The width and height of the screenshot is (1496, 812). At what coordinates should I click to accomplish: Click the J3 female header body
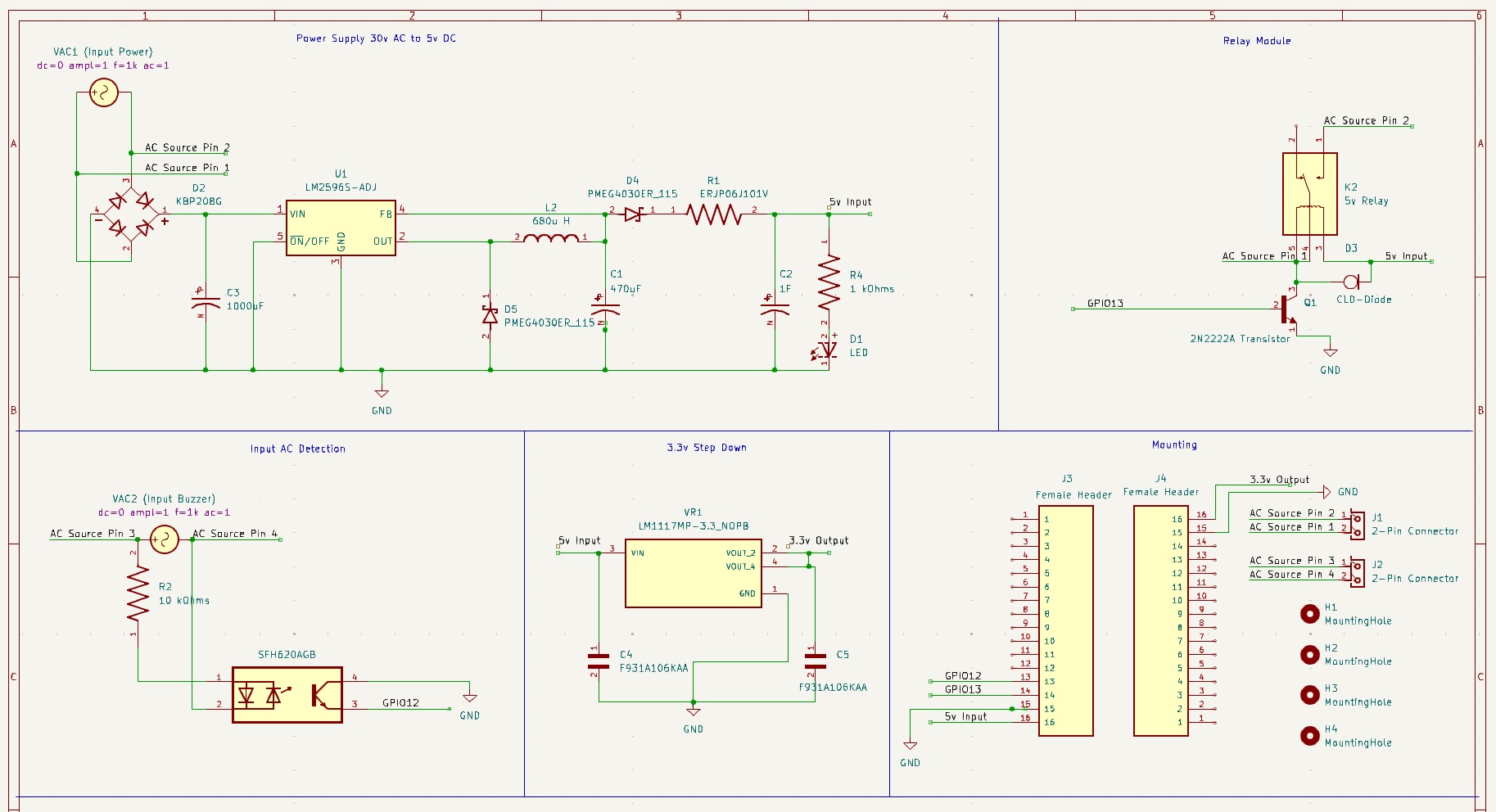(x=1065, y=620)
